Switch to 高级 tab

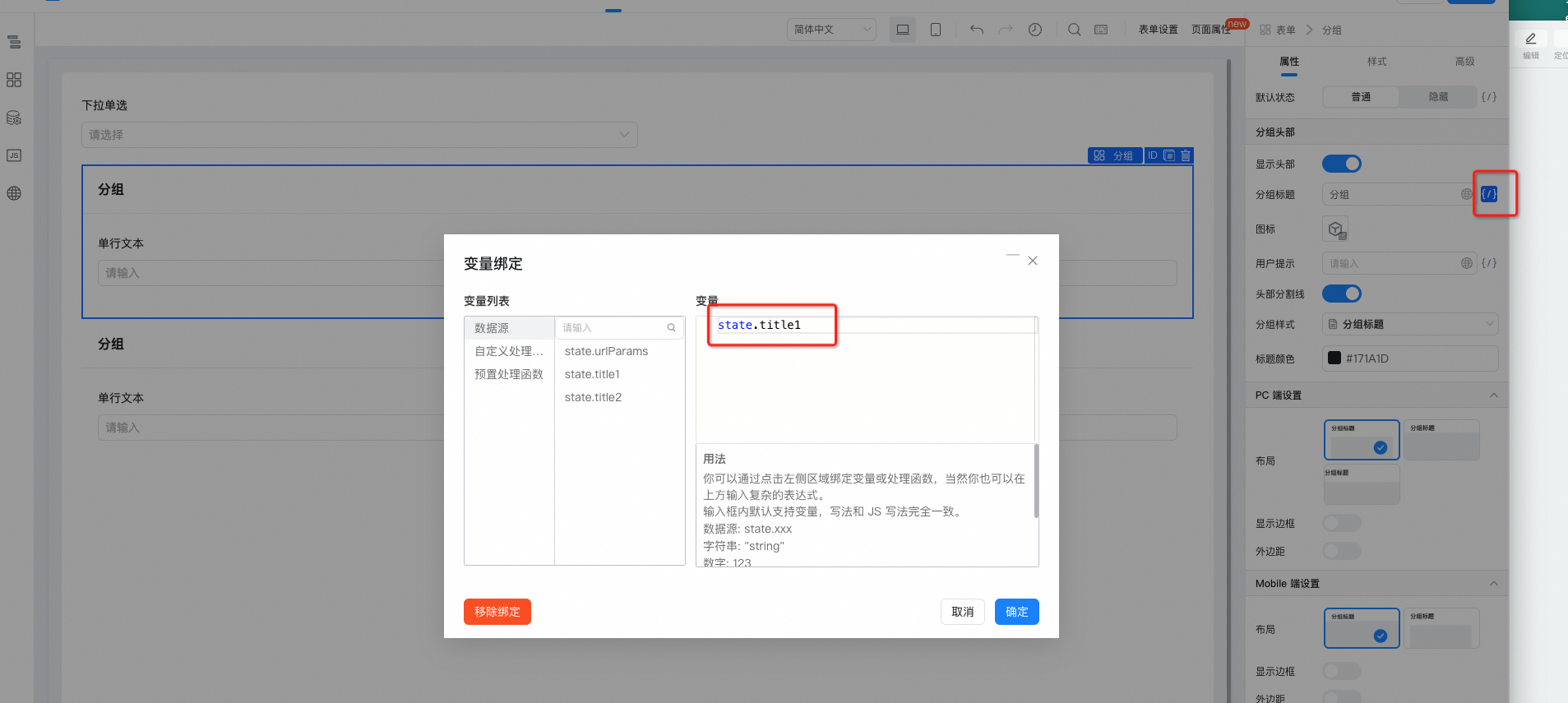[1465, 62]
